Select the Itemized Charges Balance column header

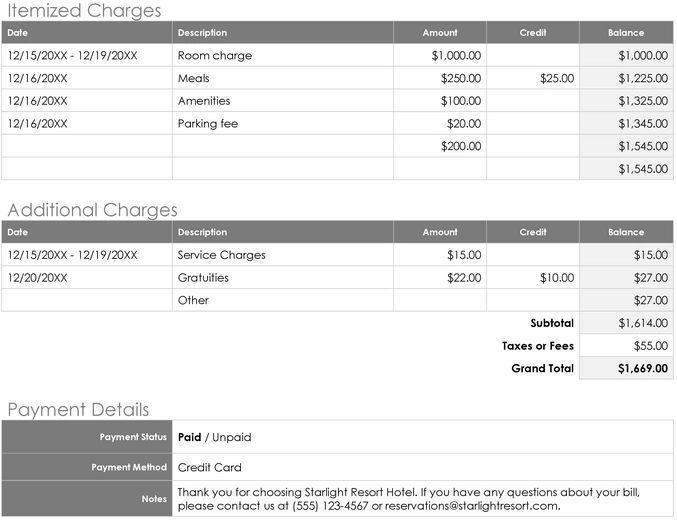(626, 32)
